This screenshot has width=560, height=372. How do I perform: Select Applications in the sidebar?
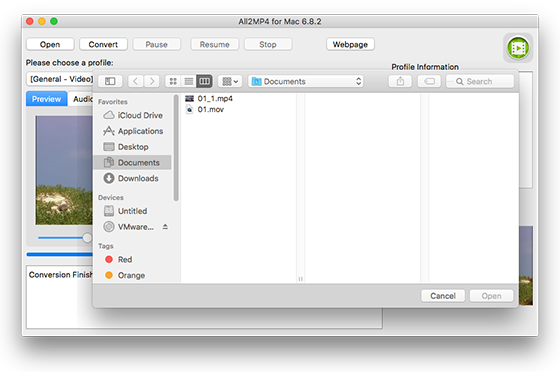(133, 131)
